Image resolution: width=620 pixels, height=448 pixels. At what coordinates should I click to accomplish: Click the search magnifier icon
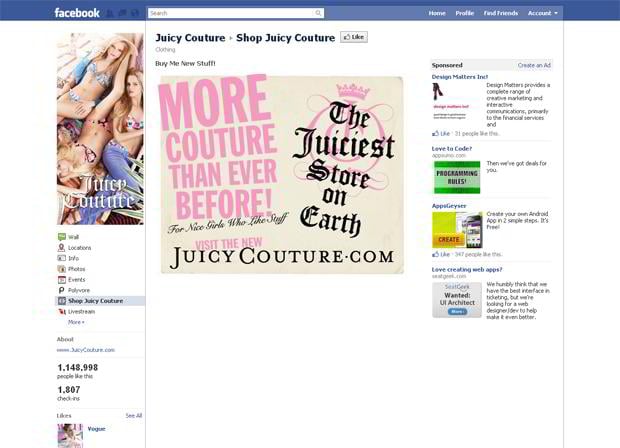319,13
